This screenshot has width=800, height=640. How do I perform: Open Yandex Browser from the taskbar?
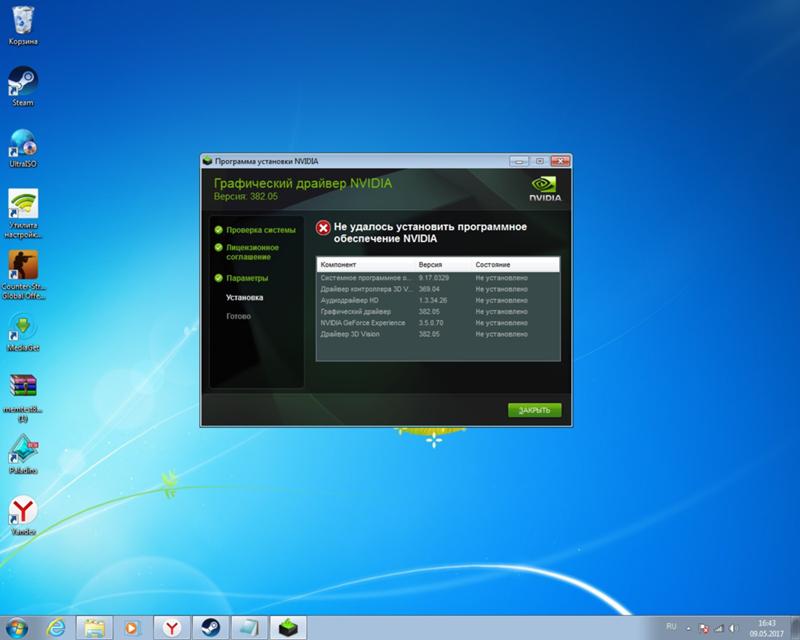pos(172,628)
